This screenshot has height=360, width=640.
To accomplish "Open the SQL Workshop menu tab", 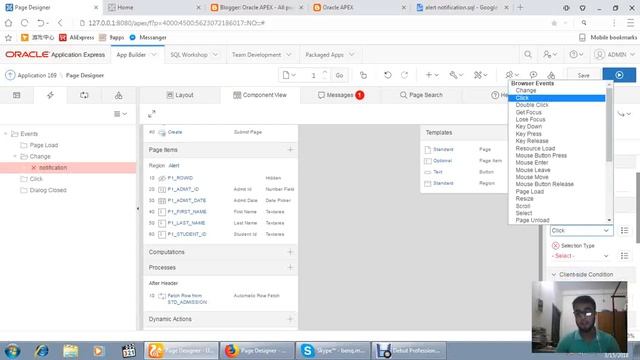I will point(193,55).
